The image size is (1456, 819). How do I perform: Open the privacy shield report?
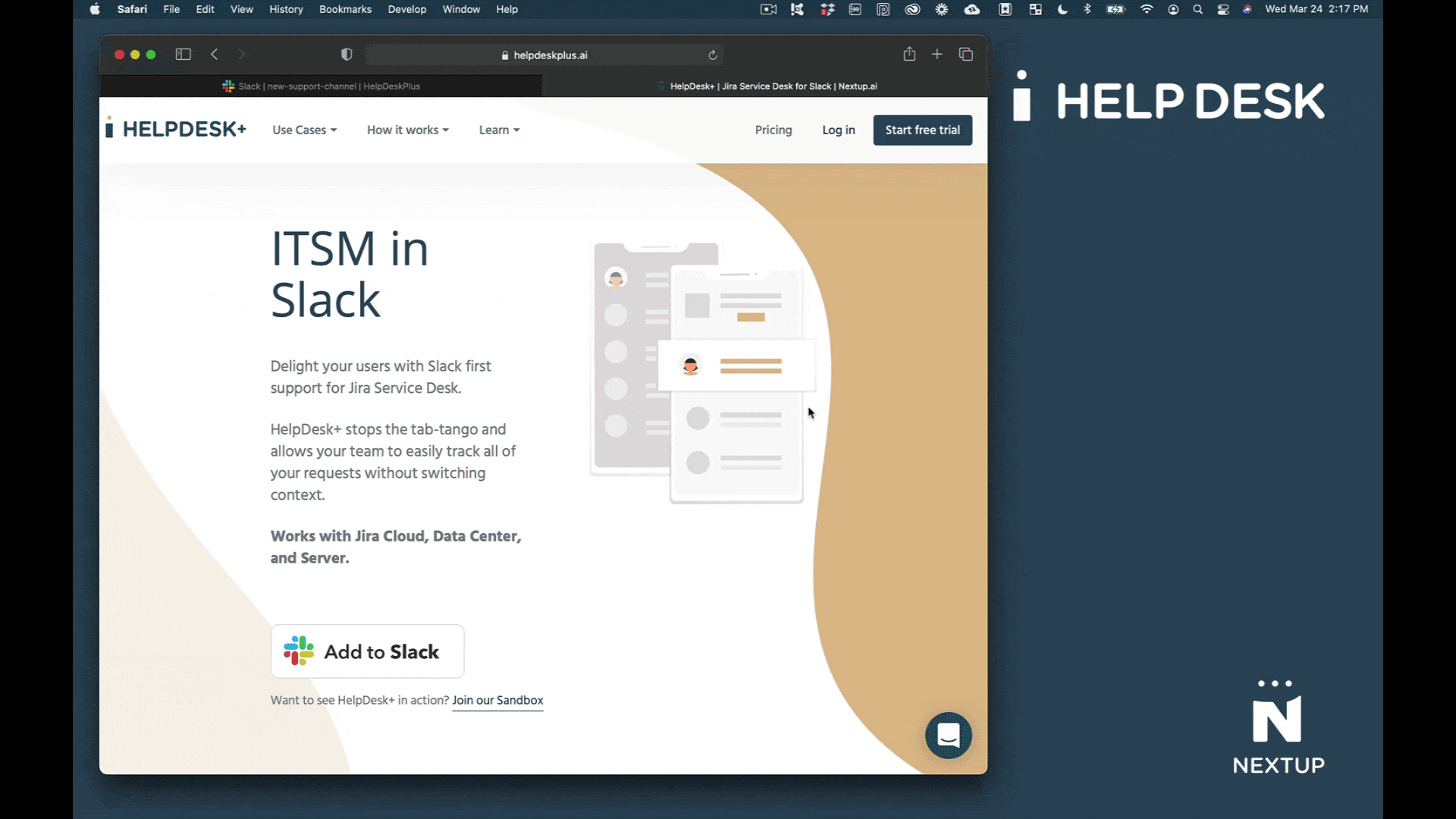[347, 54]
